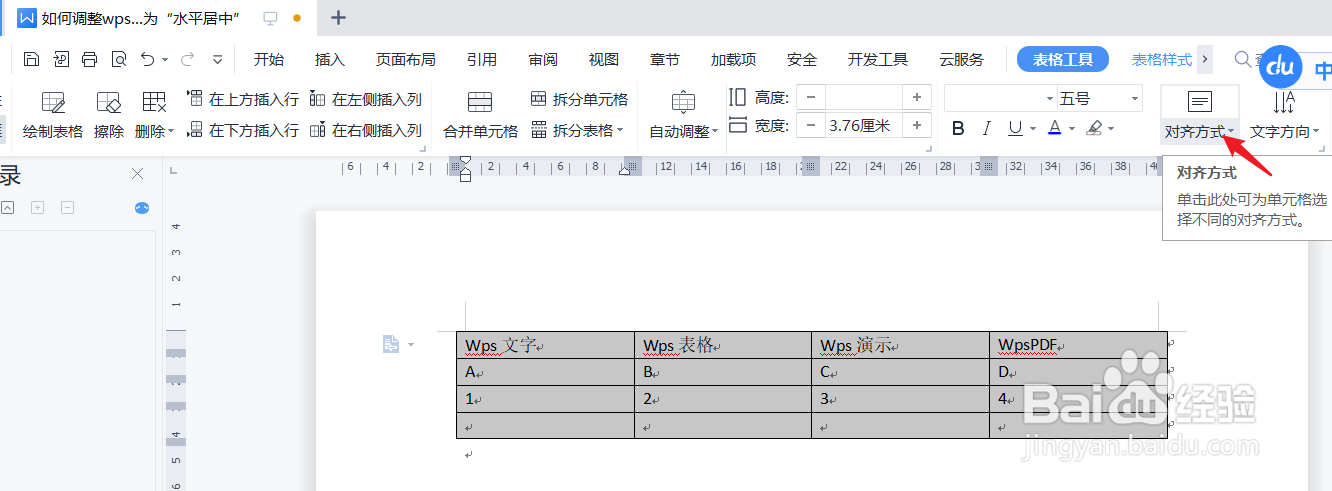Open the quick access toolbar customize dropdown
The height and width of the screenshot is (491, 1332).
pos(217,60)
